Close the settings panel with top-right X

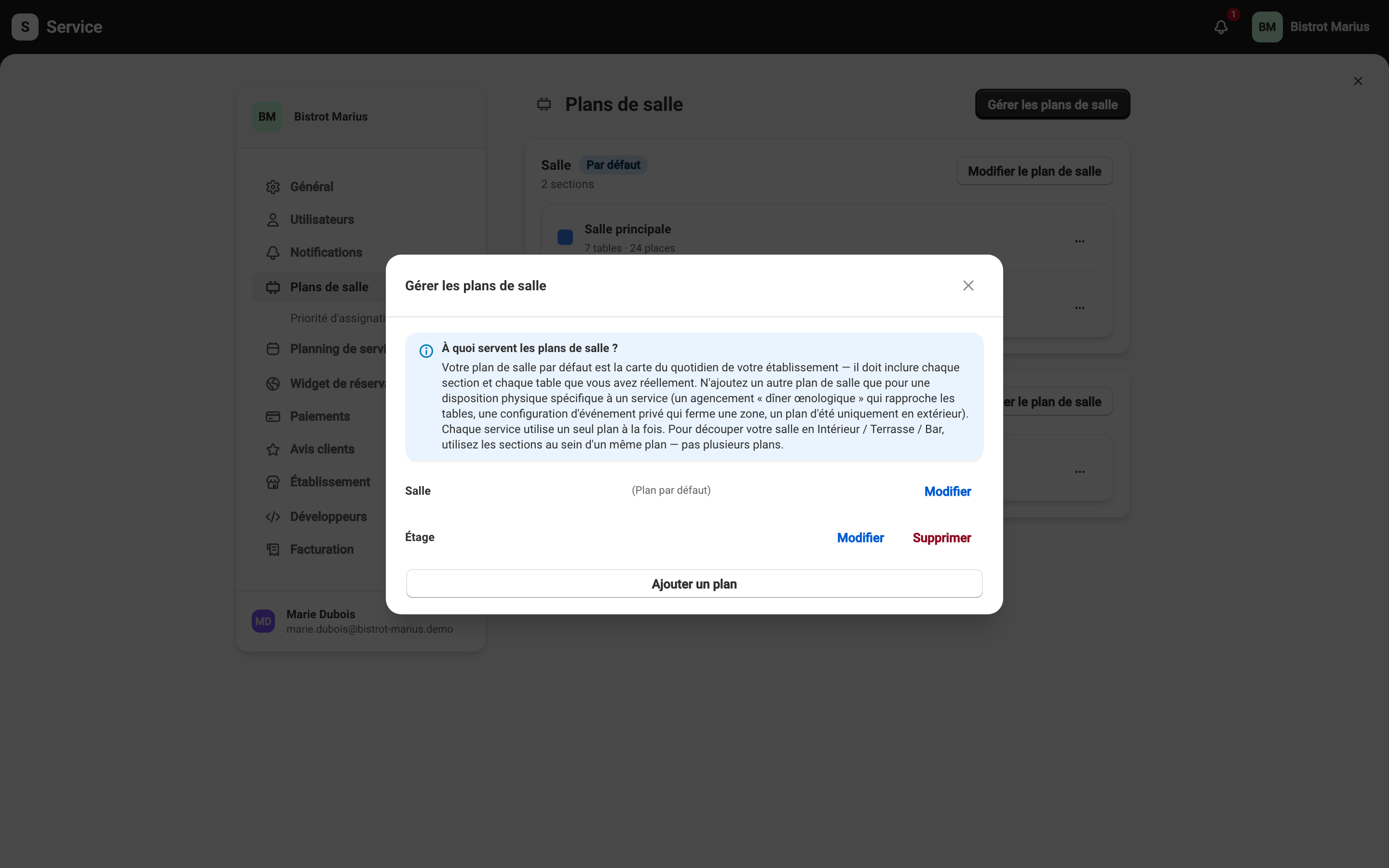click(1358, 81)
